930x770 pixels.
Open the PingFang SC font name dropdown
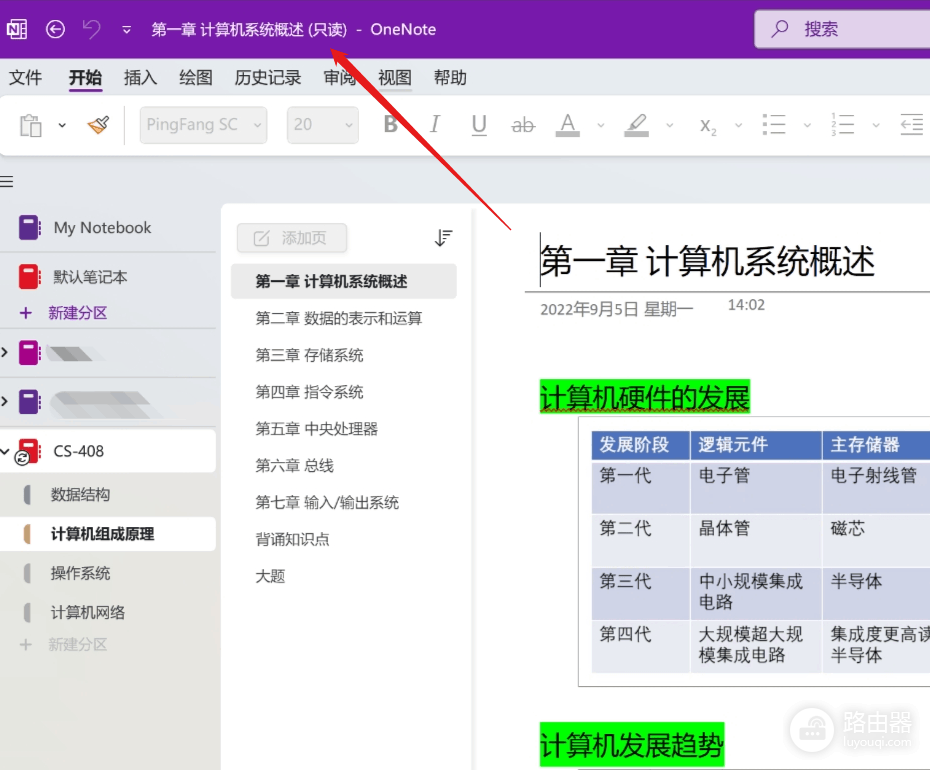(203, 125)
